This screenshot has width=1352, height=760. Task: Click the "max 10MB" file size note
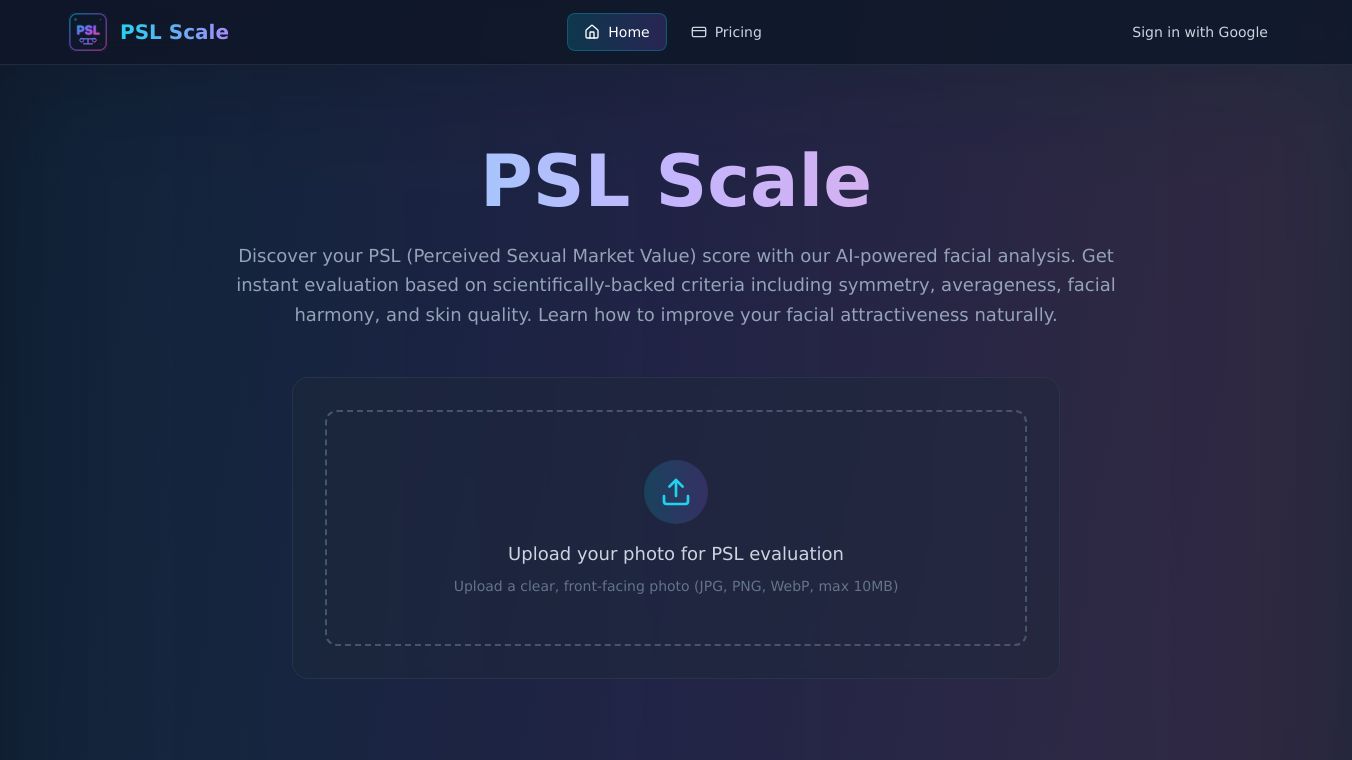pyautogui.click(x=857, y=586)
